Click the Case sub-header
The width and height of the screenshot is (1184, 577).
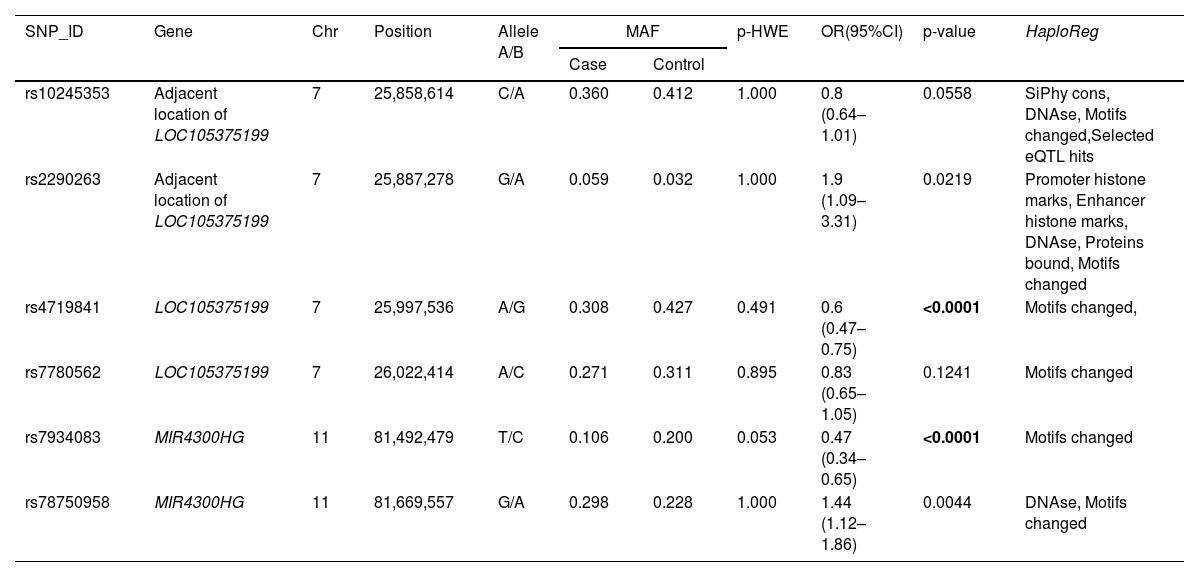click(x=588, y=65)
